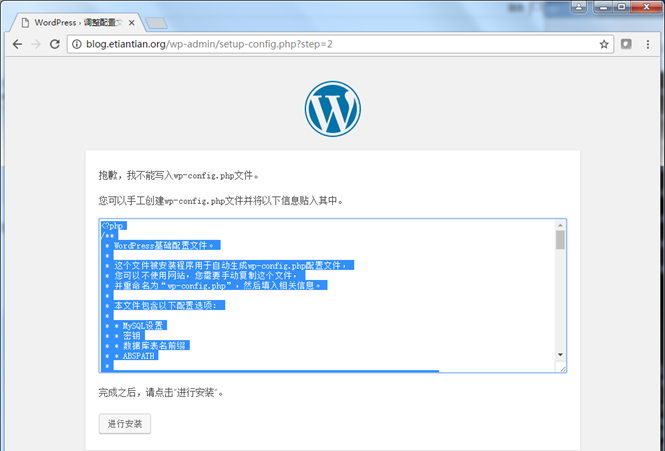The width and height of the screenshot is (665, 451).
Task: Click the Chrome user profile icon
Action: [x=578, y=6]
